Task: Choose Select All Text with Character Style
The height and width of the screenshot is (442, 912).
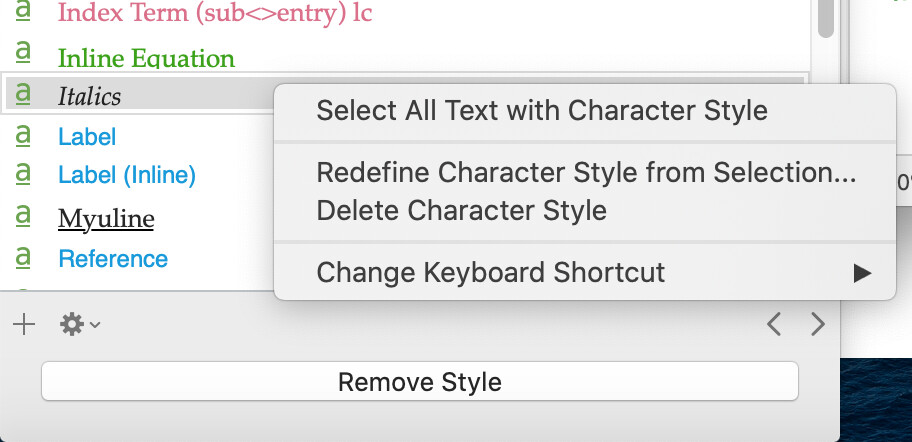Action: tap(542, 110)
